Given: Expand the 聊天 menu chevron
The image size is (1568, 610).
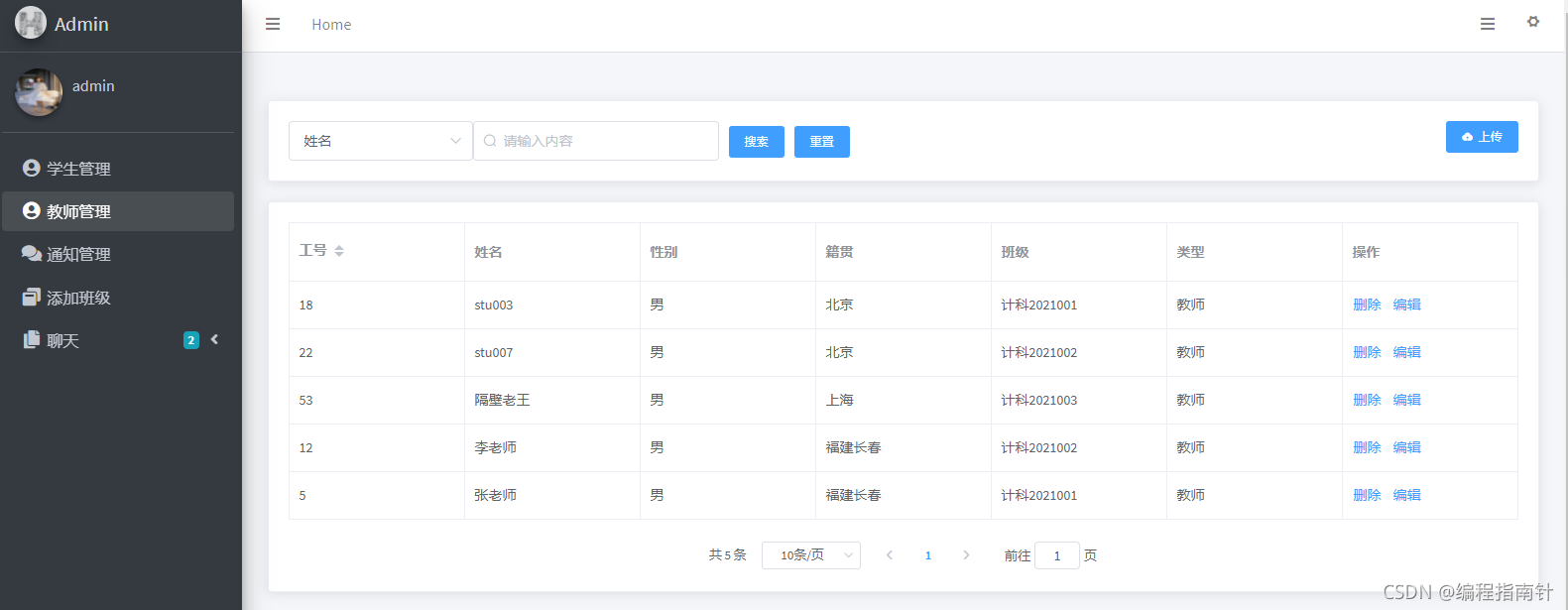Looking at the screenshot, I should click(x=214, y=339).
